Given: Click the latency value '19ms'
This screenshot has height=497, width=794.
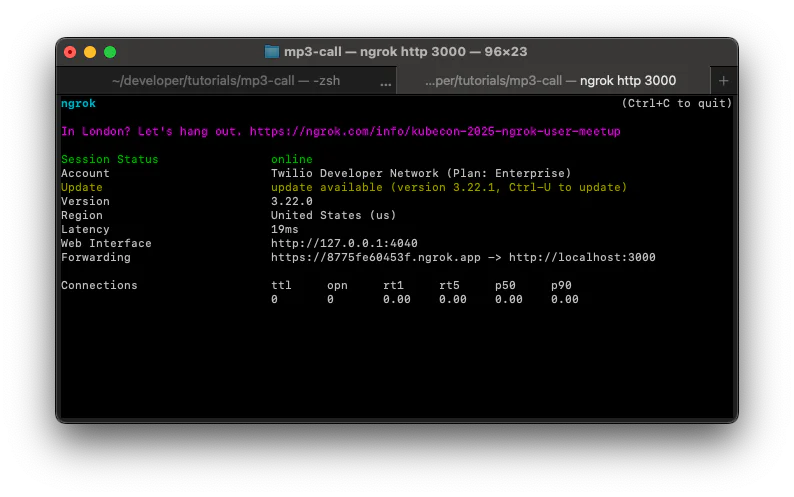Looking at the screenshot, I should click(x=285, y=230).
